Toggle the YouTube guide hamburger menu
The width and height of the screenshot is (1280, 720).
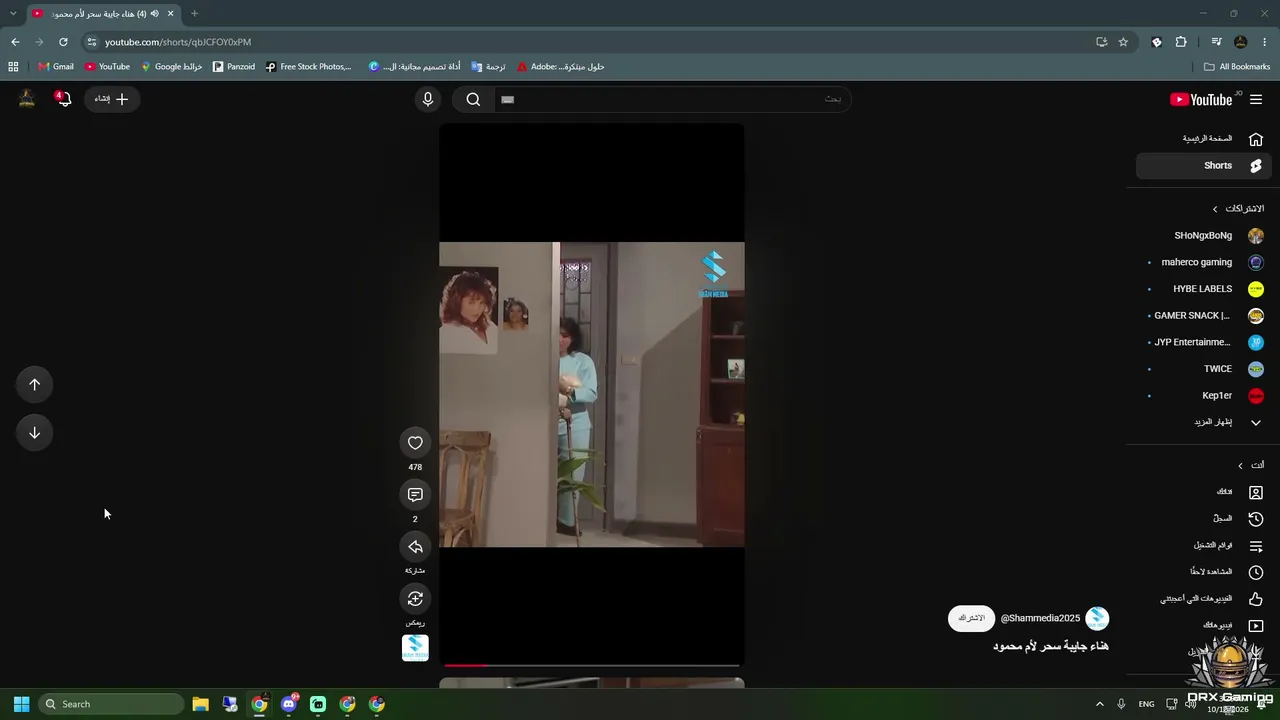click(1256, 99)
